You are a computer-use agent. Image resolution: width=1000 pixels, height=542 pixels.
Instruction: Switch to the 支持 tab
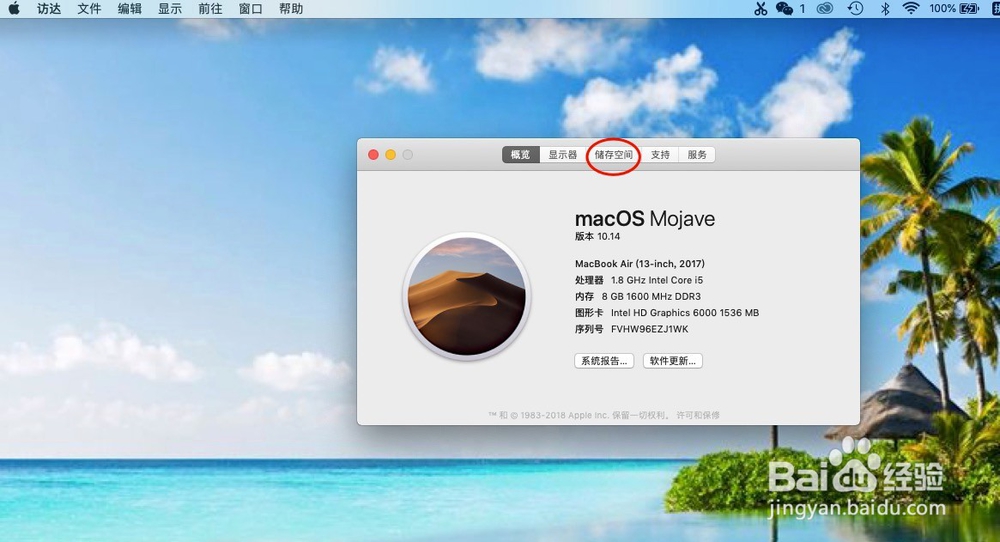coord(660,155)
